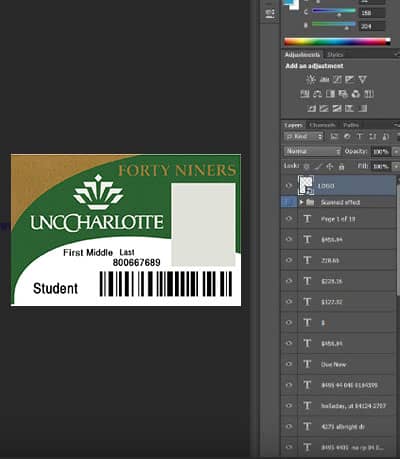Filter layers by type layers icon

point(360,137)
